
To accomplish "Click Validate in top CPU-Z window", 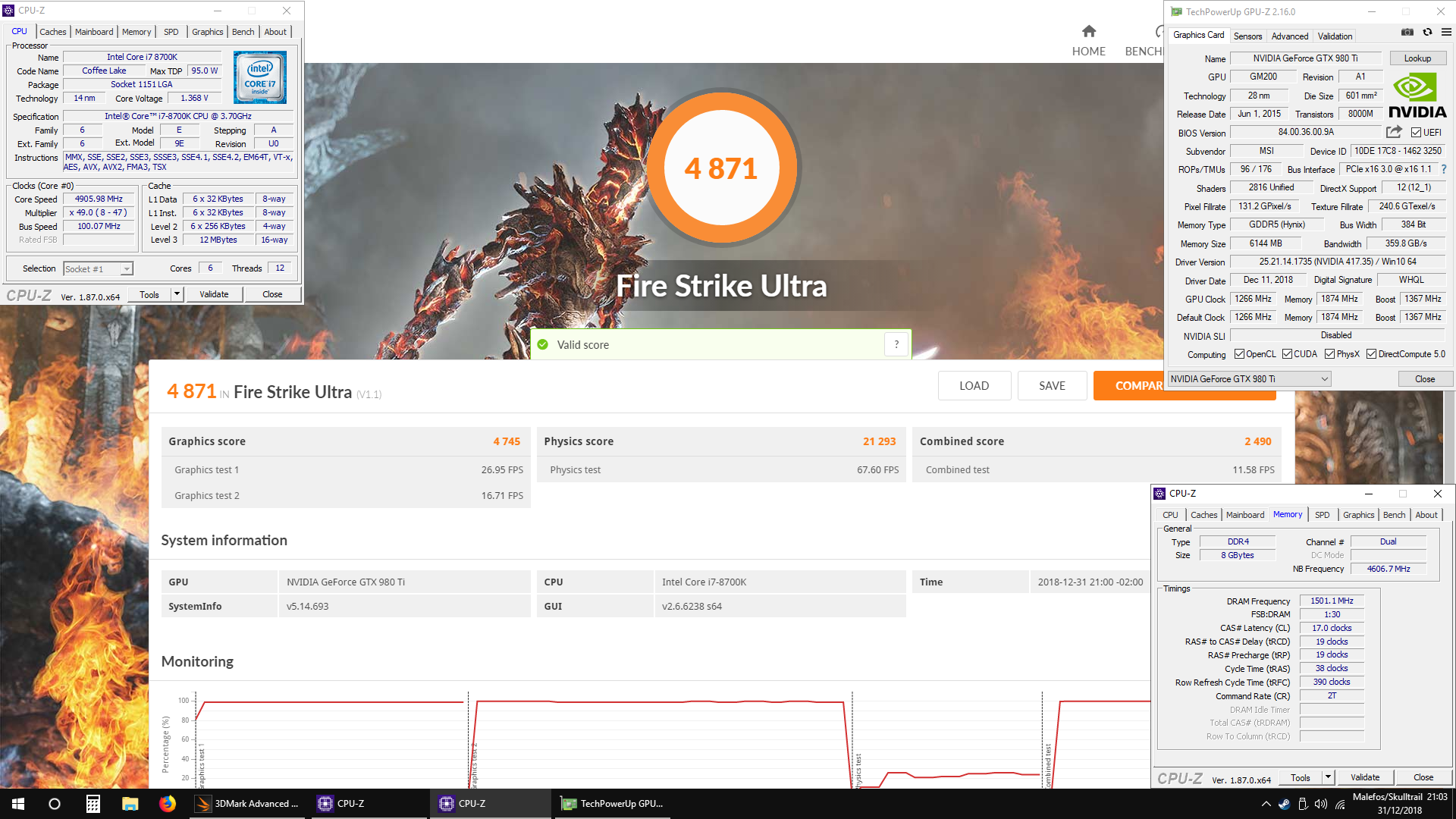I will pyautogui.click(x=214, y=294).
